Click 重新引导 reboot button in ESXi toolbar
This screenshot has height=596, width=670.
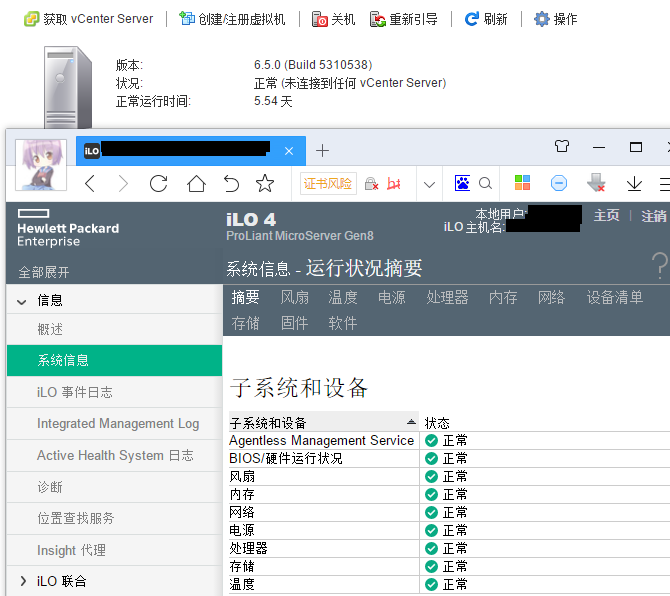coord(404,19)
